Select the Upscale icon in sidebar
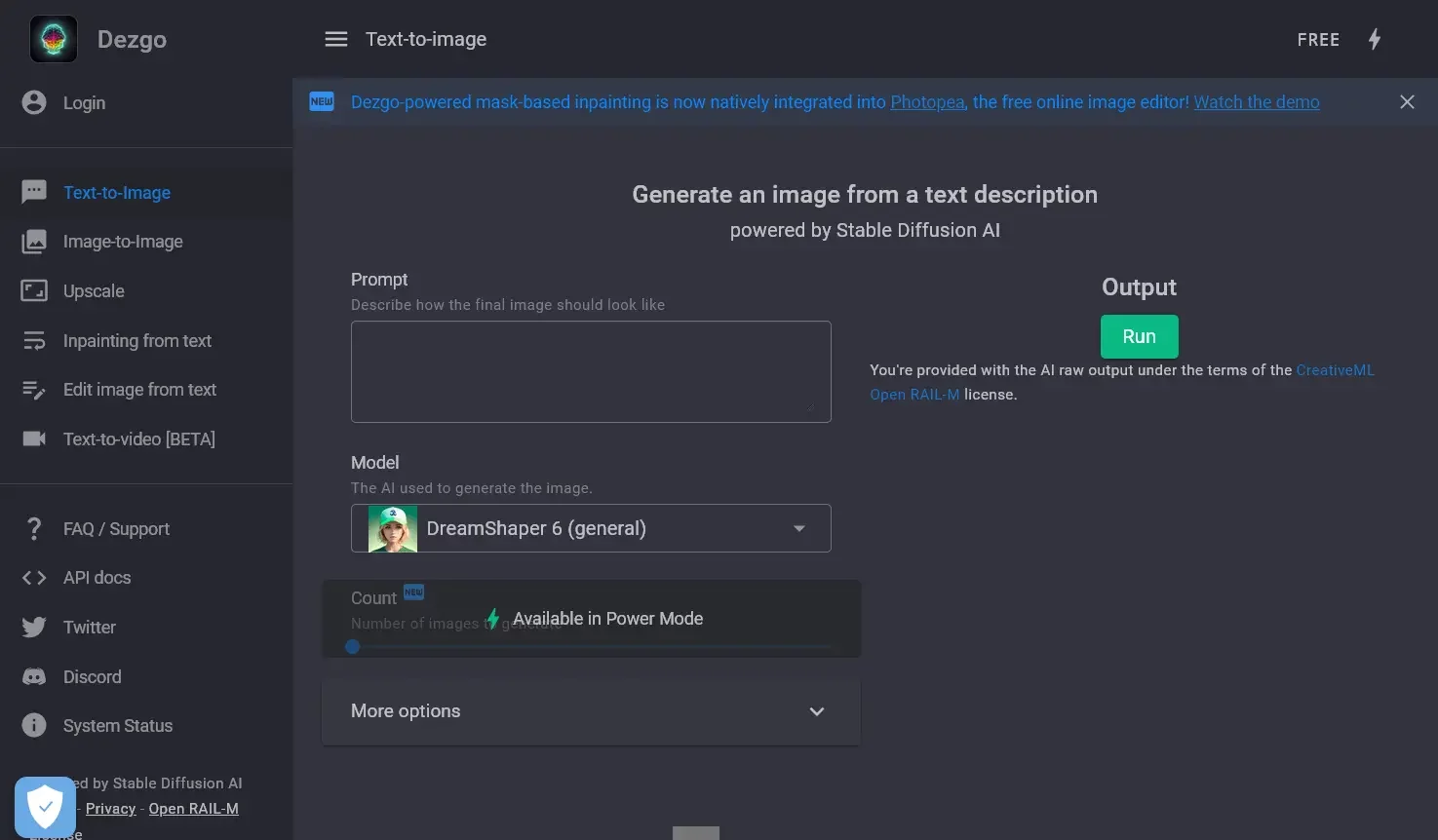1438x840 pixels. coord(34,291)
